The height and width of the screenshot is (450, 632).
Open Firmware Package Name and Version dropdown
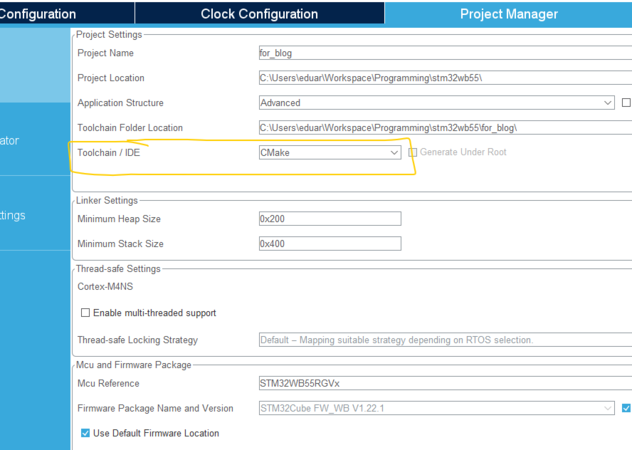pyautogui.click(x=437, y=408)
